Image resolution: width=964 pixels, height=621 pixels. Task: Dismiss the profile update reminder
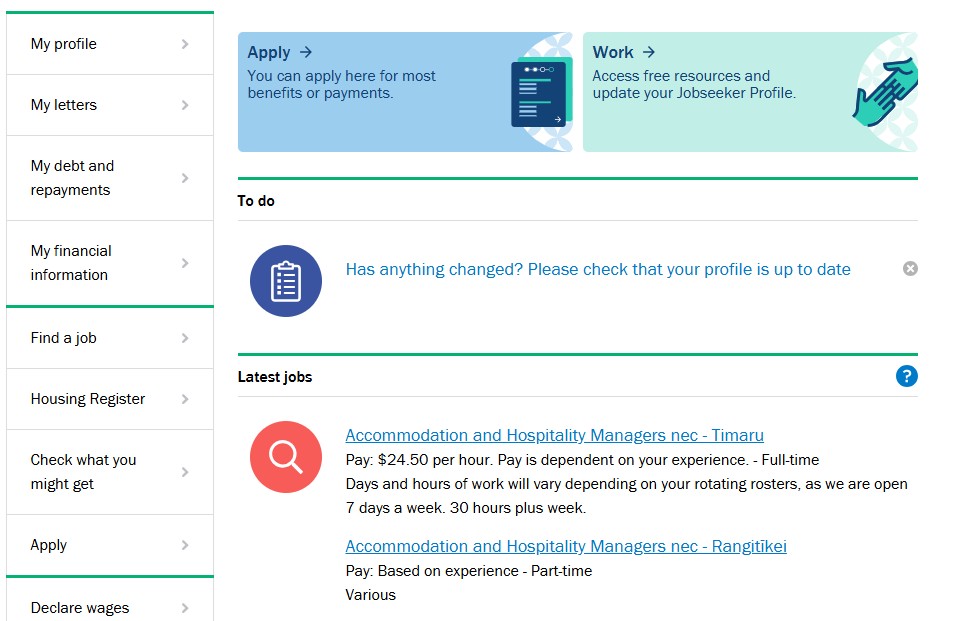910,268
